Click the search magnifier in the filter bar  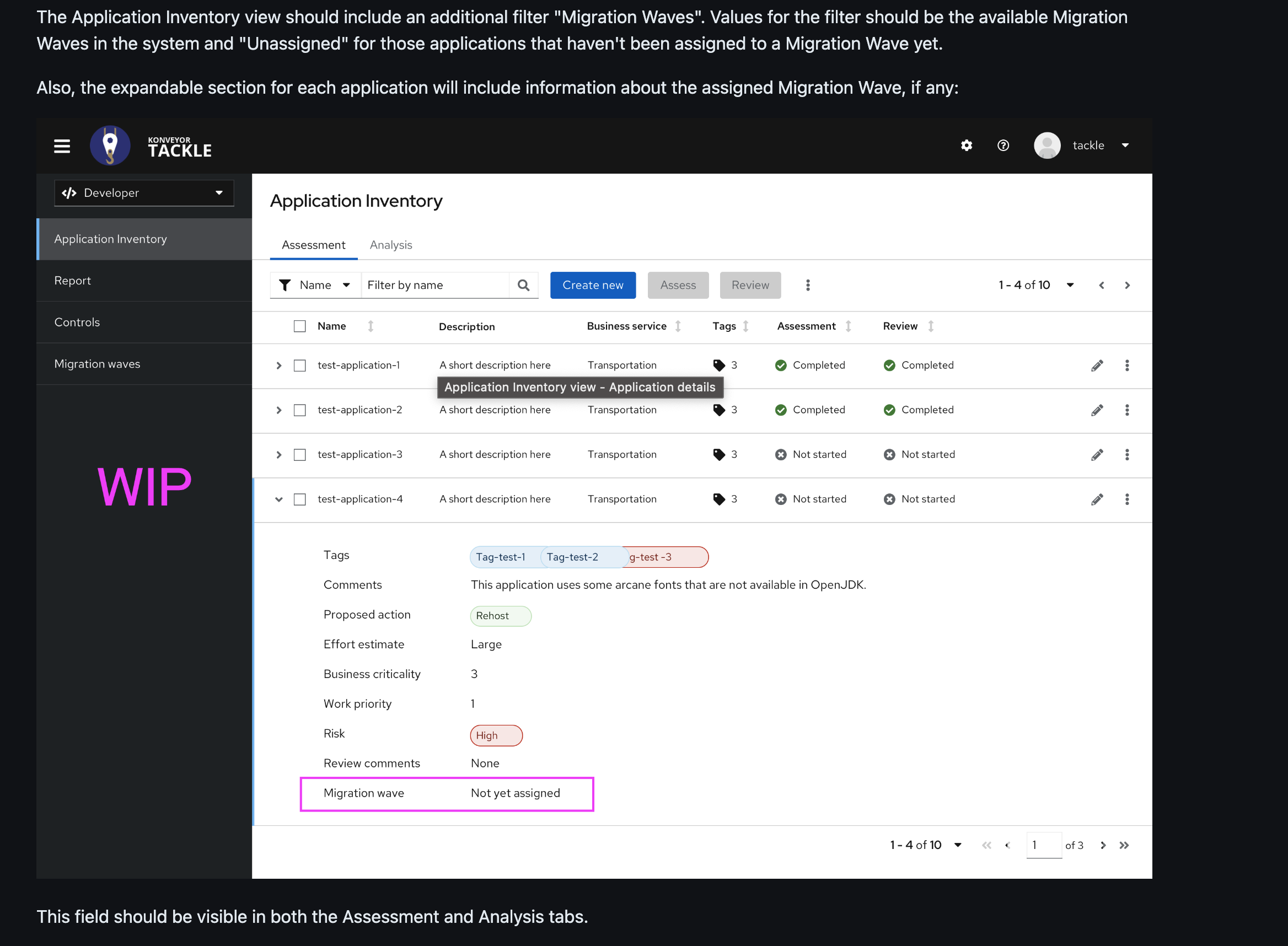click(x=523, y=284)
